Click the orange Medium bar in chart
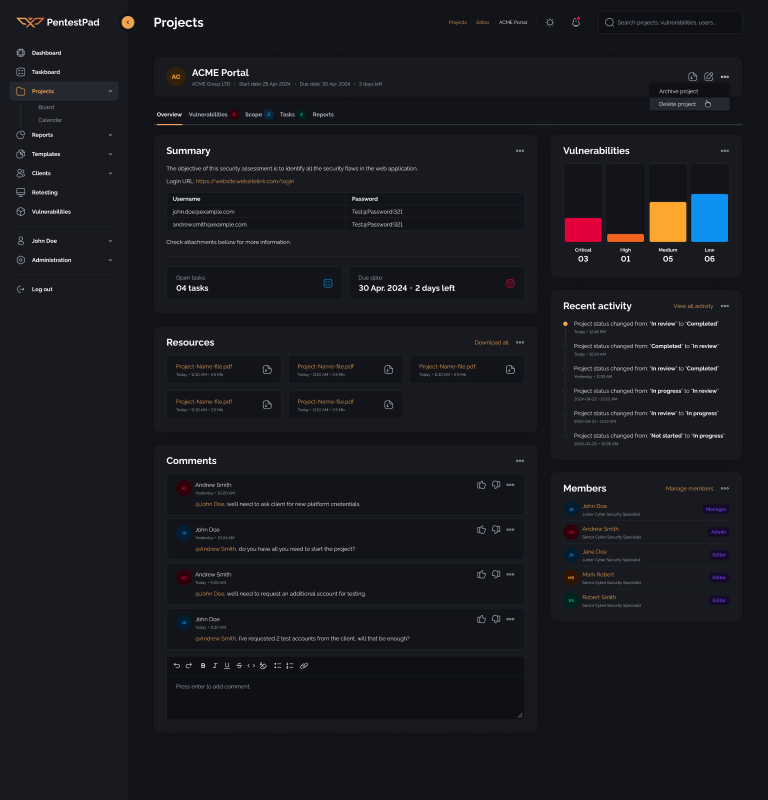This screenshot has height=800, width=768. point(667,221)
